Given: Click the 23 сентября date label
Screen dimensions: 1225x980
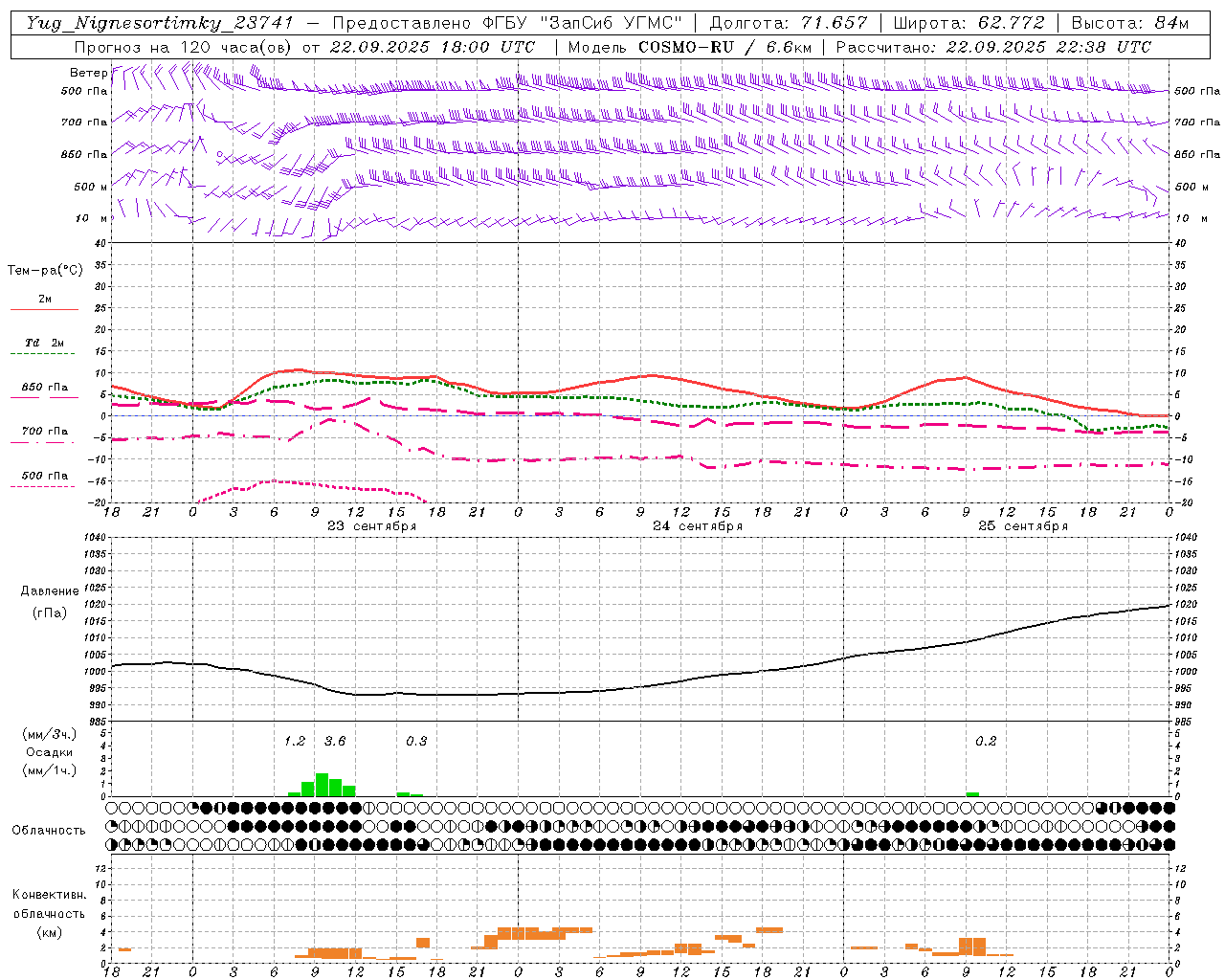Looking at the screenshot, I should coord(372,526).
